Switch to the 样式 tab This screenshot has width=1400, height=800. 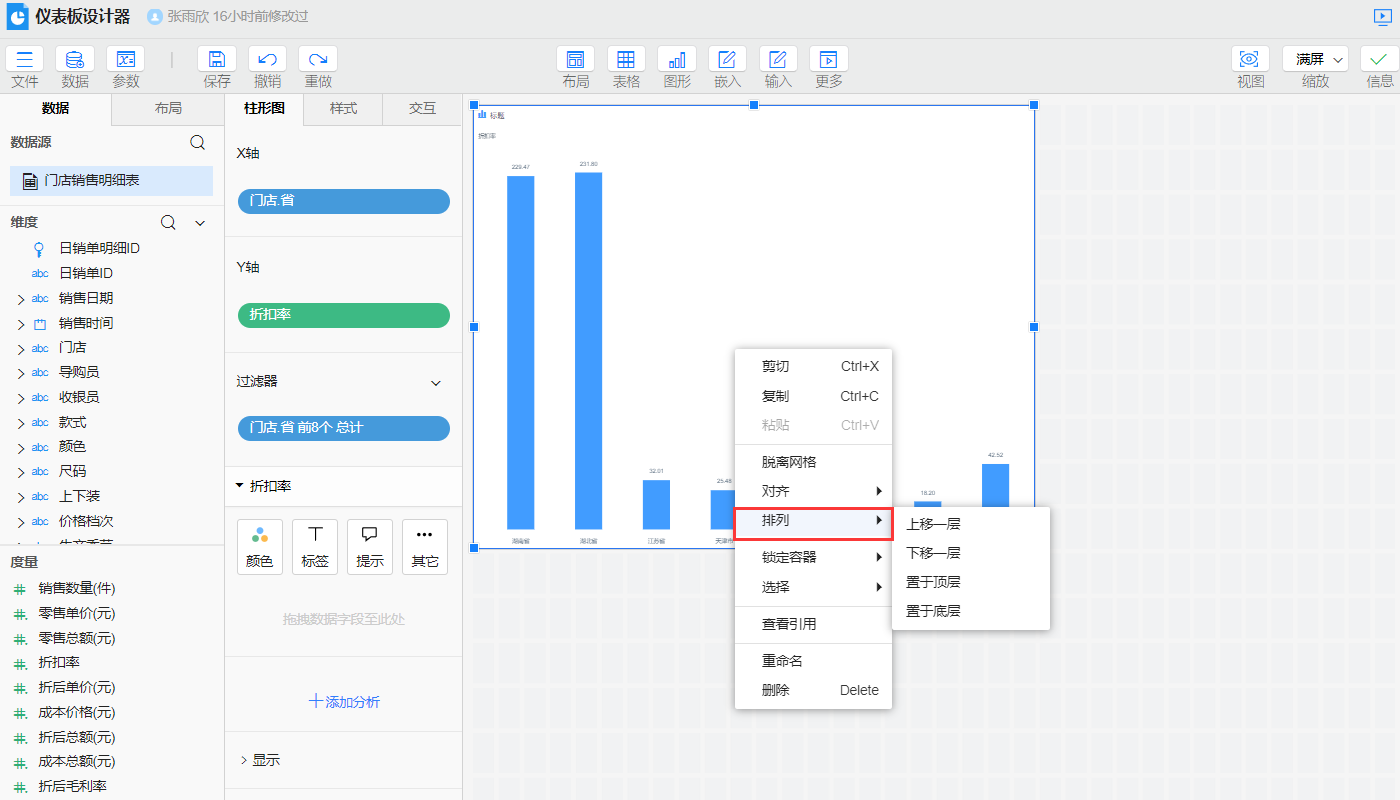pos(343,108)
